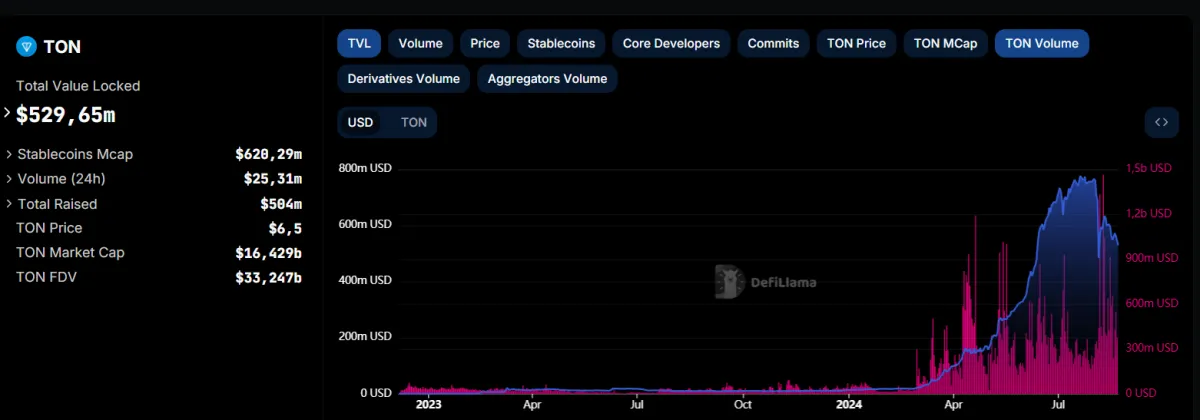Image resolution: width=1200 pixels, height=420 pixels.
Task: Click the Total Value Locked label
Action: 78,86
